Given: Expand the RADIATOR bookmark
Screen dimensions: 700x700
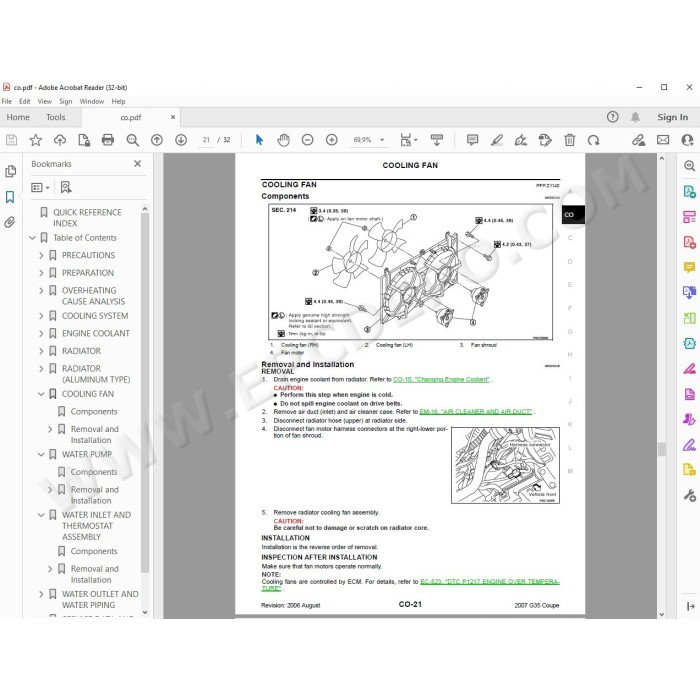Looking at the screenshot, I should coord(41,351).
